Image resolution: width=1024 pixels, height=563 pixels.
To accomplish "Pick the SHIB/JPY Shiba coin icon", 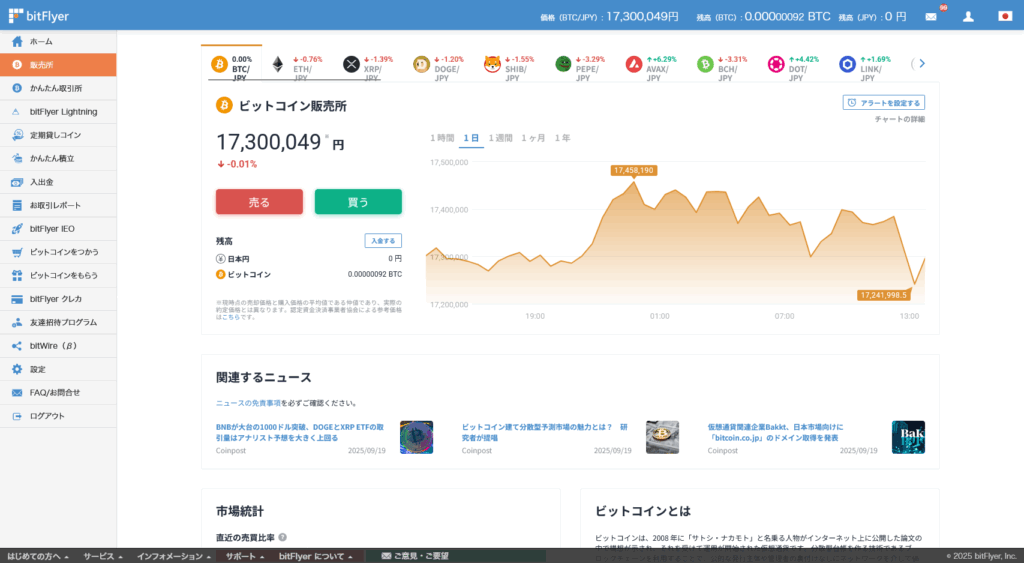I will click(492, 65).
